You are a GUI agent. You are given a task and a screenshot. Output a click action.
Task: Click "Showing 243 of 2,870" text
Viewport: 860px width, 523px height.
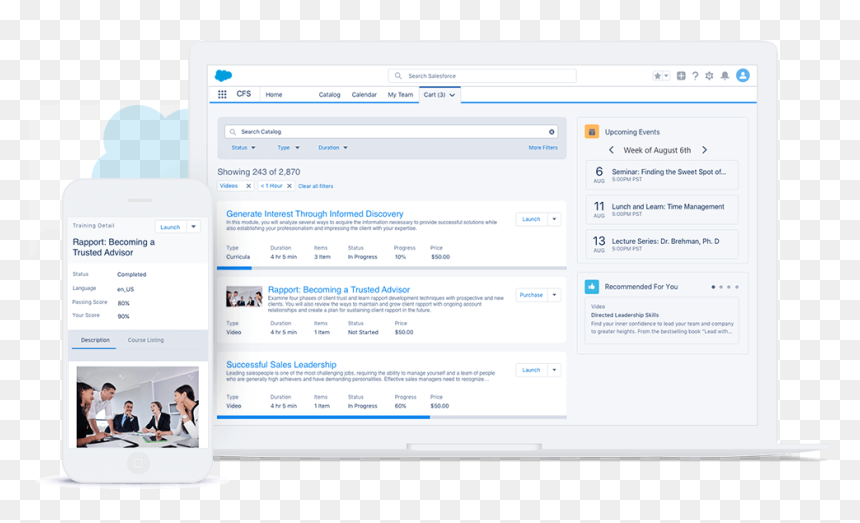pos(258,172)
